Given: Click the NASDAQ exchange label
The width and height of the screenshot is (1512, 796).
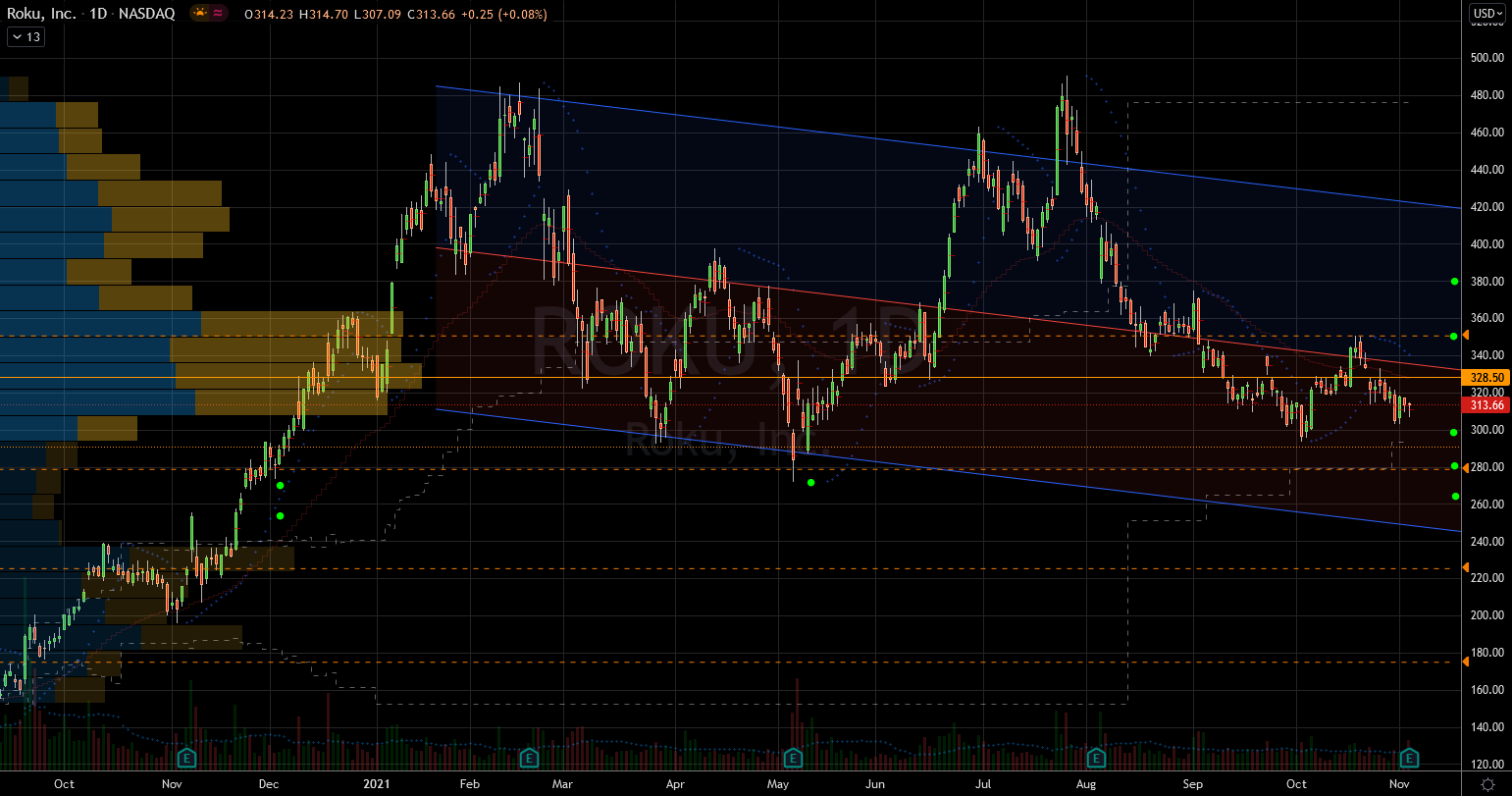Looking at the screenshot, I should coord(147,14).
